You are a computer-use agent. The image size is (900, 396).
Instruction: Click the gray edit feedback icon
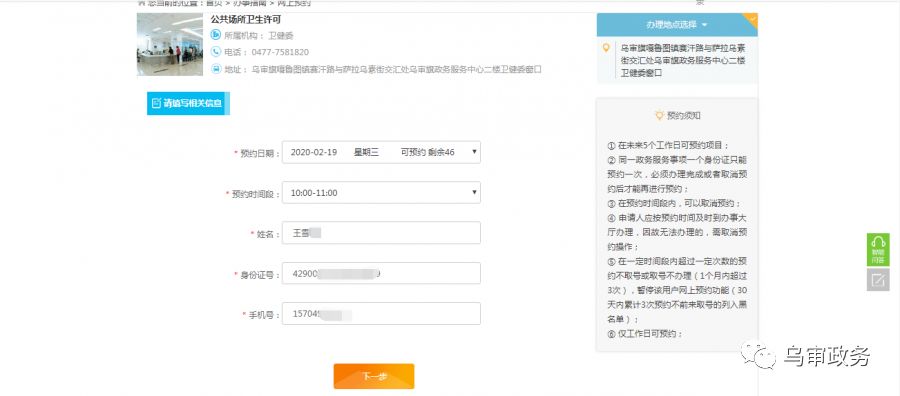click(878, 279)
